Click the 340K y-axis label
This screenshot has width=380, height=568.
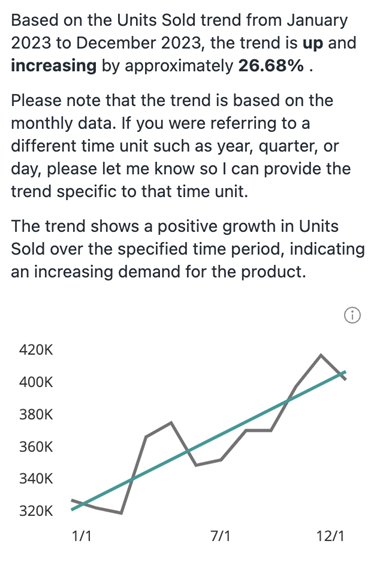[x=36, y=479]
